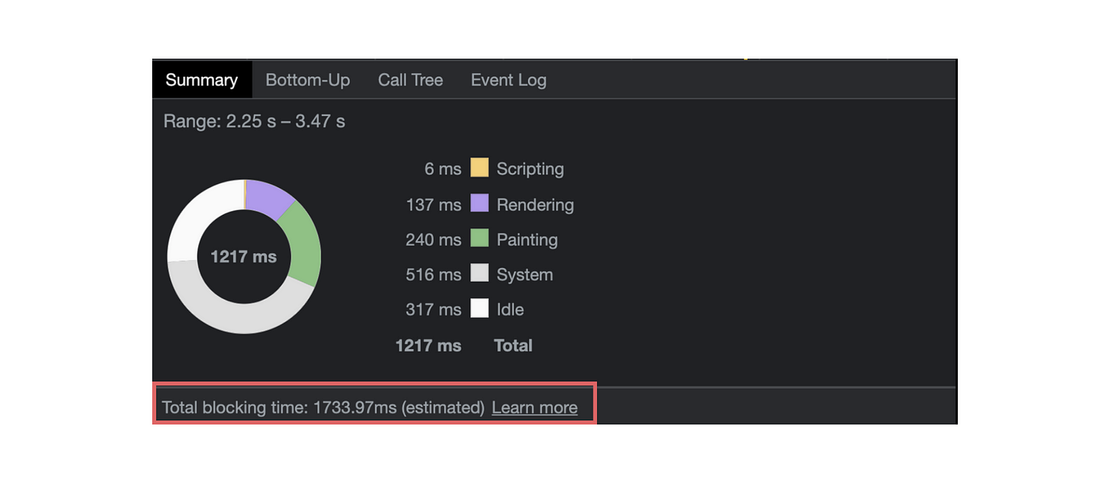Click the white Idle legend swatch
This screenshot has height=479, width=1110.
point(479,309)
